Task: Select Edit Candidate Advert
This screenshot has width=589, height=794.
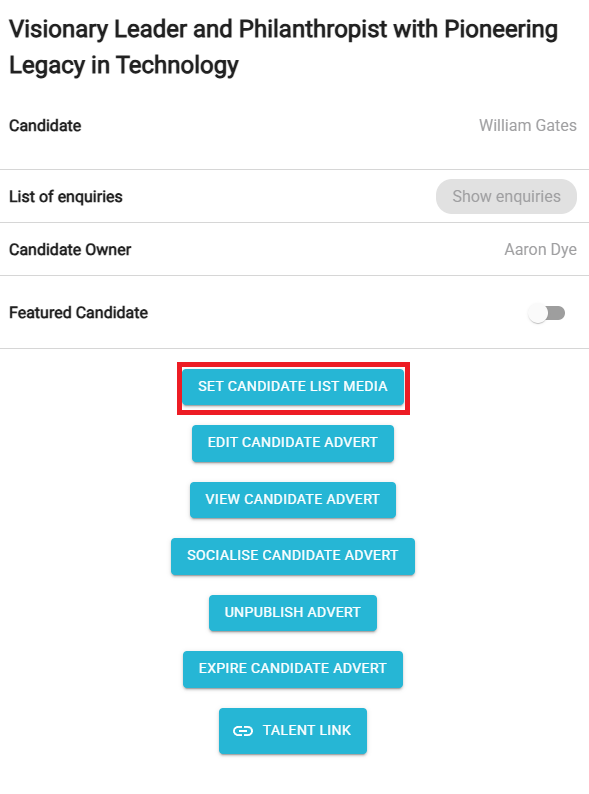Action: tap(293, 443)
